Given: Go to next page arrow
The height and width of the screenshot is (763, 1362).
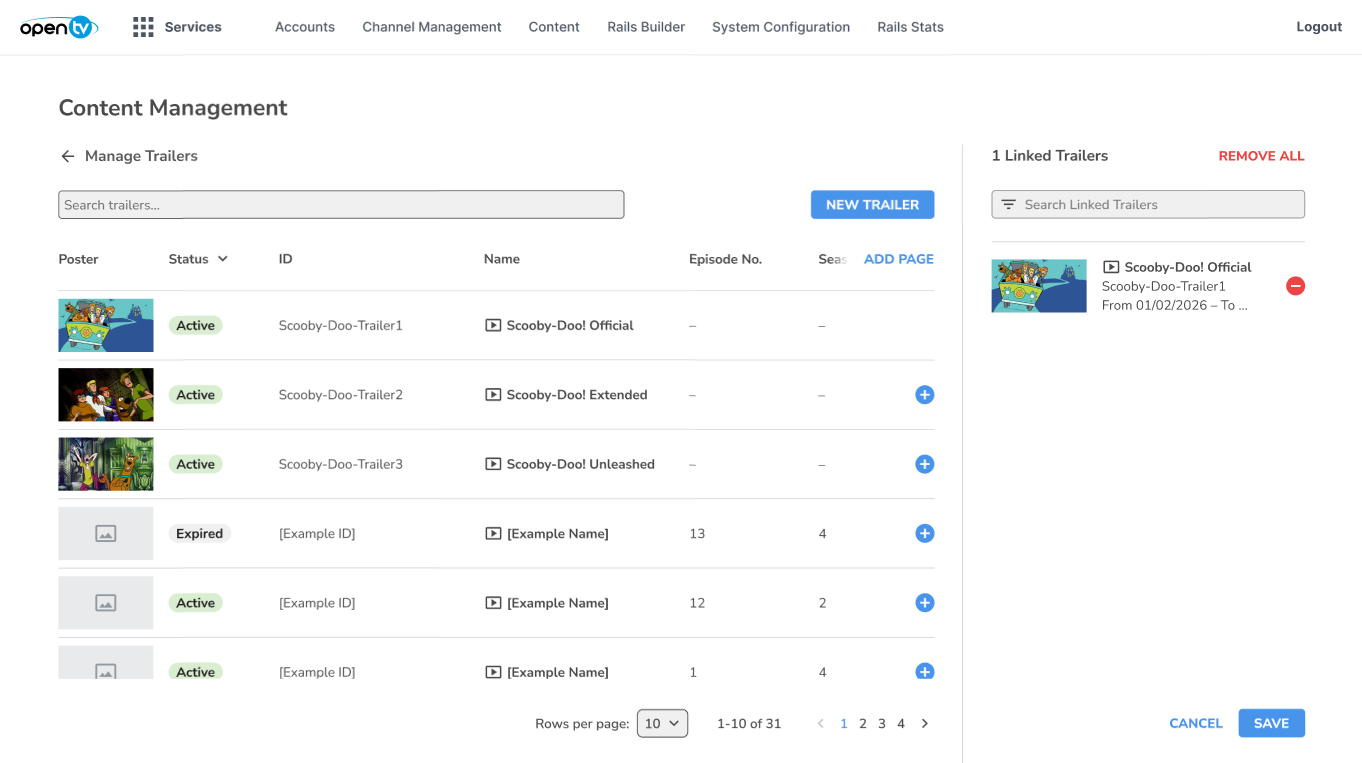Looking at the screenshot, I should (925, 724).
